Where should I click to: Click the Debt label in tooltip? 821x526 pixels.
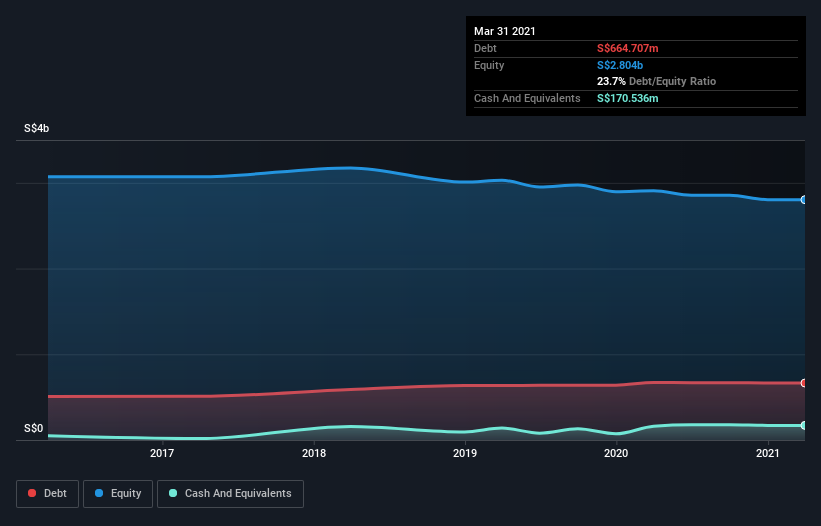point(485,48)
